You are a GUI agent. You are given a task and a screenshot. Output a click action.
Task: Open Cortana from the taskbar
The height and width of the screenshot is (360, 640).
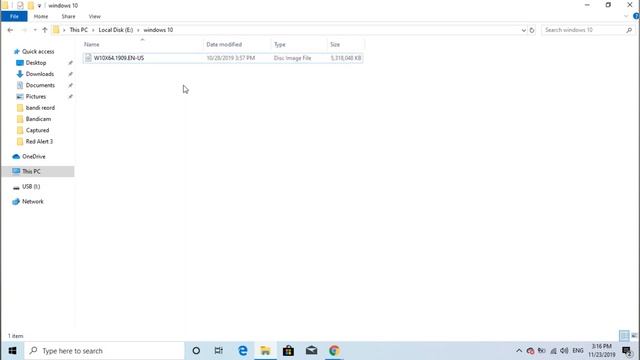click(x=196, y=351)
